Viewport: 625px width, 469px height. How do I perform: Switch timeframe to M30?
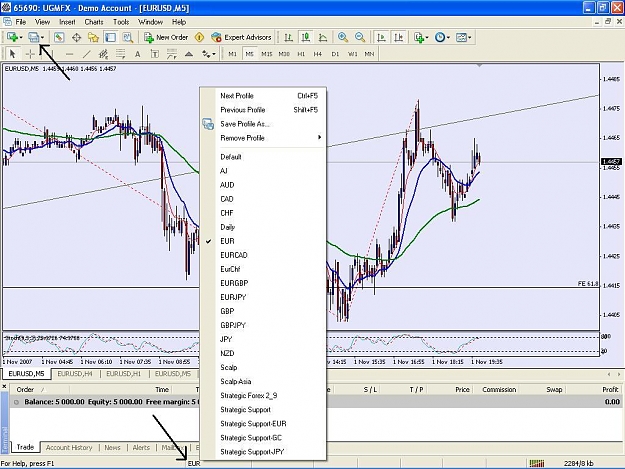point(284,54)
